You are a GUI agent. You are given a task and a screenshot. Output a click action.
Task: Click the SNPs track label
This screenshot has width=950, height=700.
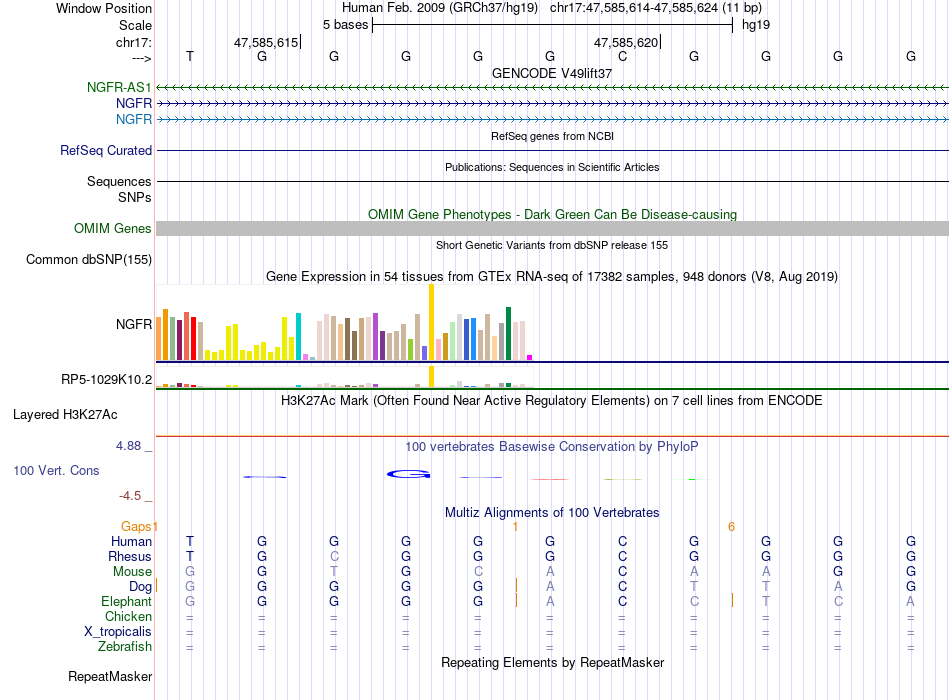pyautogui.click(x=135, y=198)
